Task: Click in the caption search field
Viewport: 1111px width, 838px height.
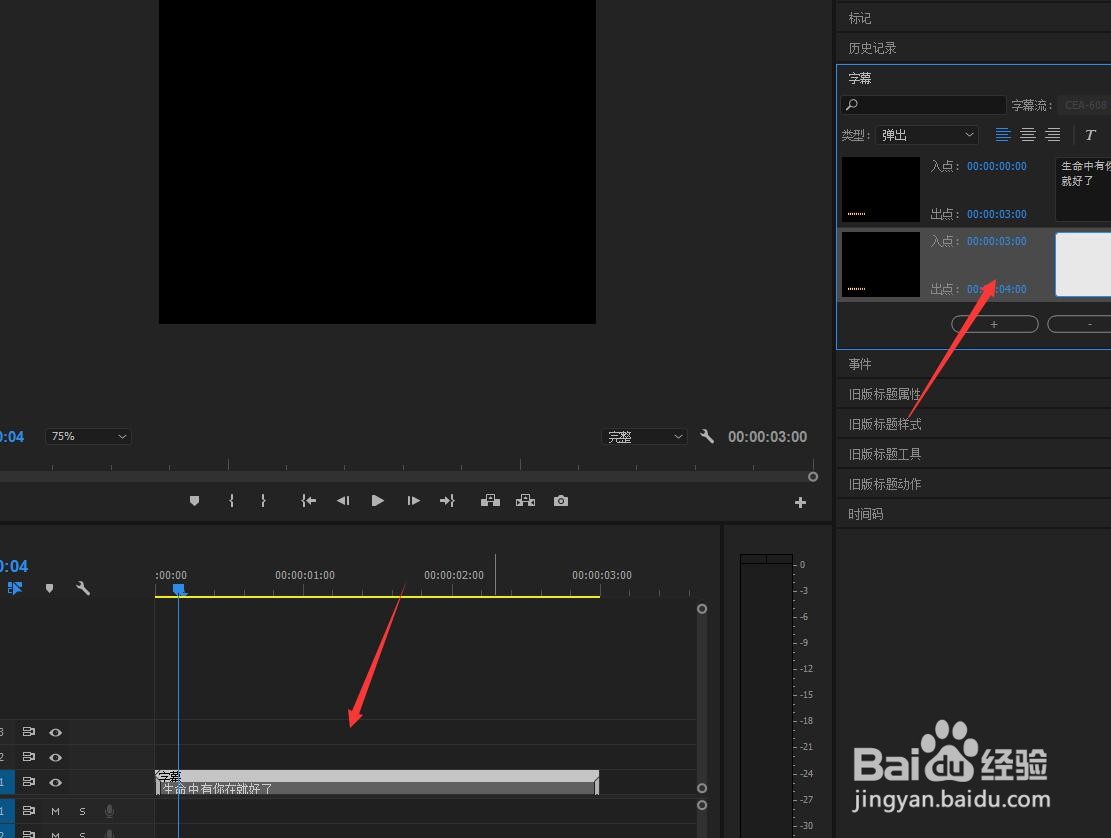Action: click(923, 105)
